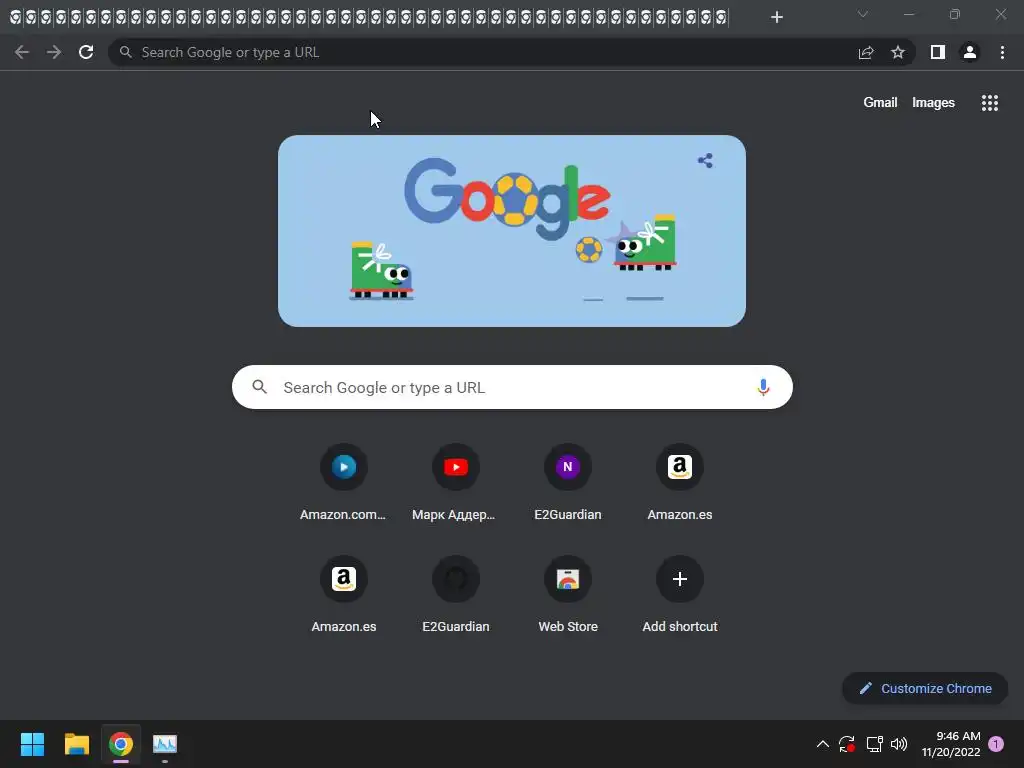Share this page from the address bar
The height and width of the screenshot is (768, 1024).
[866, 52]
